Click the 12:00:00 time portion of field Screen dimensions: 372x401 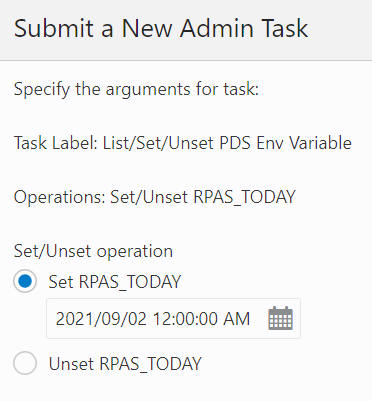(x=185, y=319)
